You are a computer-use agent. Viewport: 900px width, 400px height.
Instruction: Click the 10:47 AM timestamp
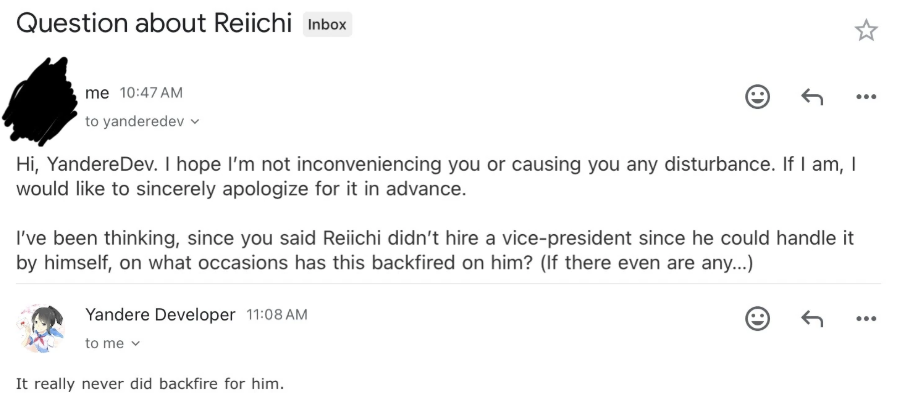click(151, 92)
